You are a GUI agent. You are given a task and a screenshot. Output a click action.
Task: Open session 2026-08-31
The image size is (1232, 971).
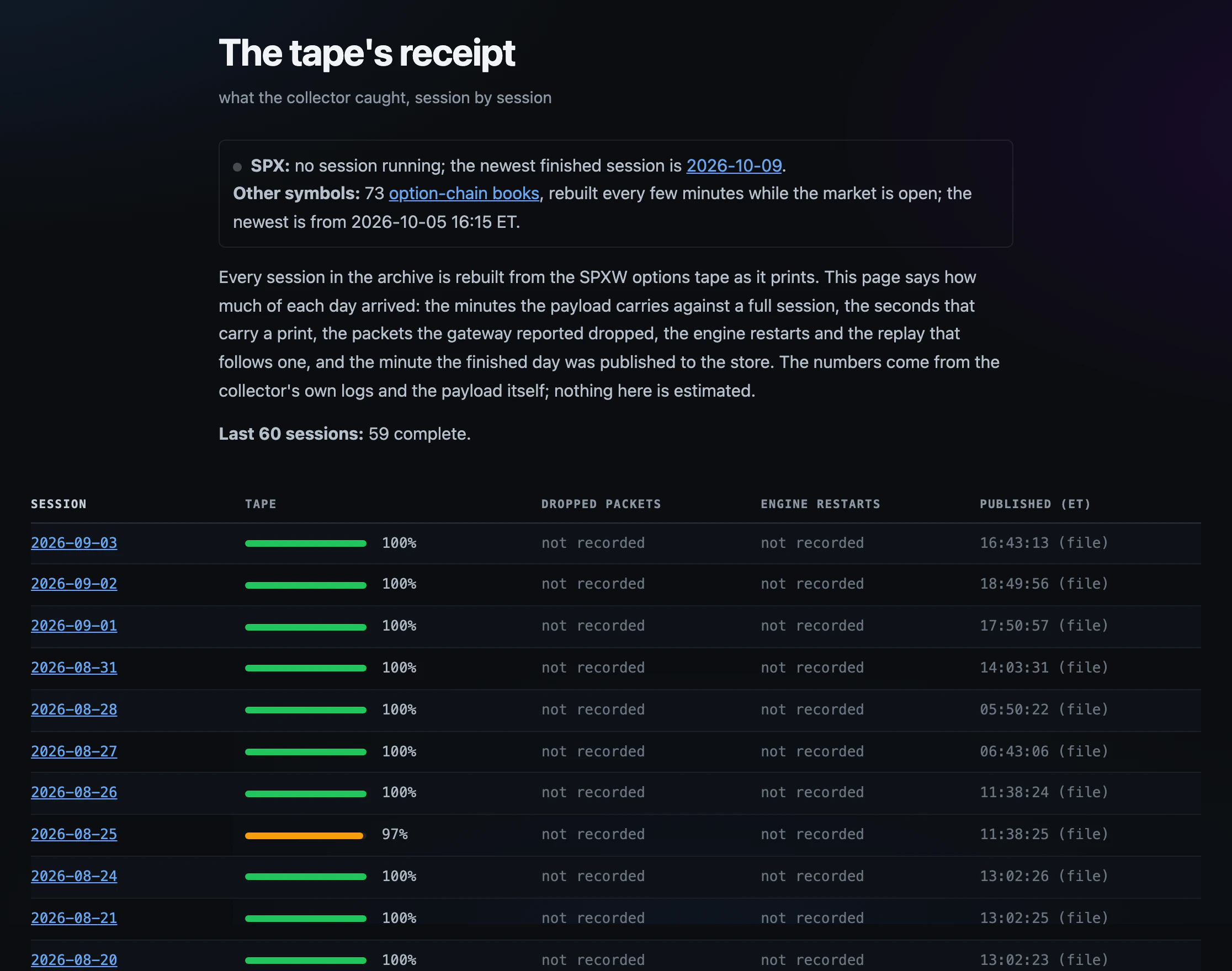point(74,668)
